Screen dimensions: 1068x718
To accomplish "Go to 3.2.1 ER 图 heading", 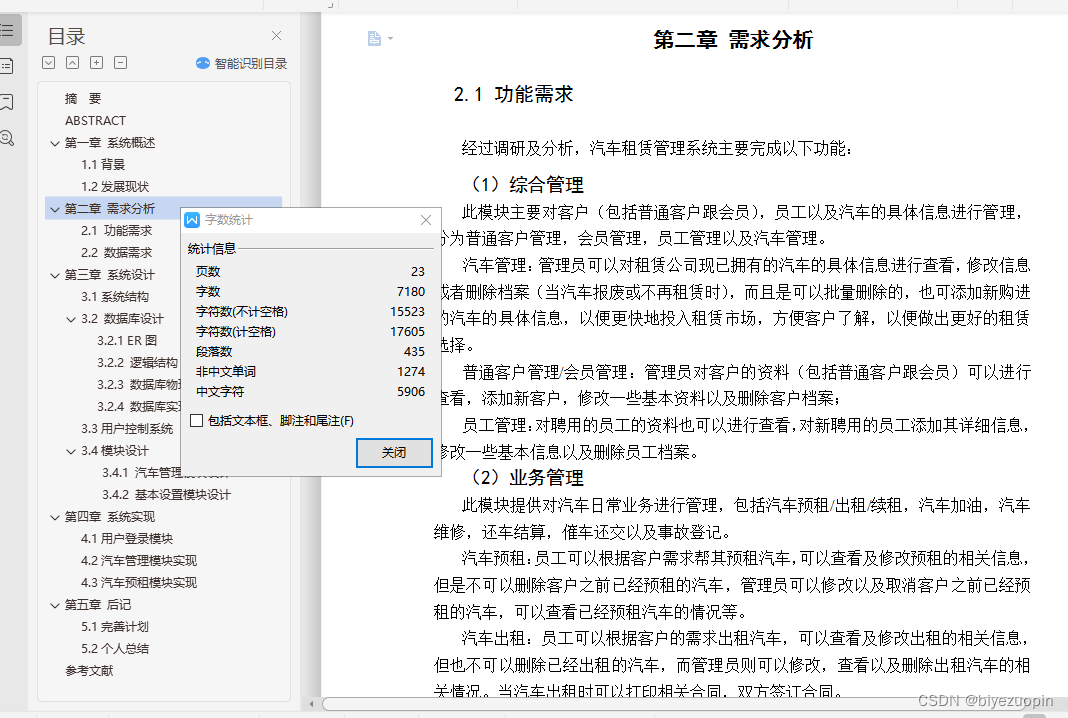I will click(x=127, y=341).
